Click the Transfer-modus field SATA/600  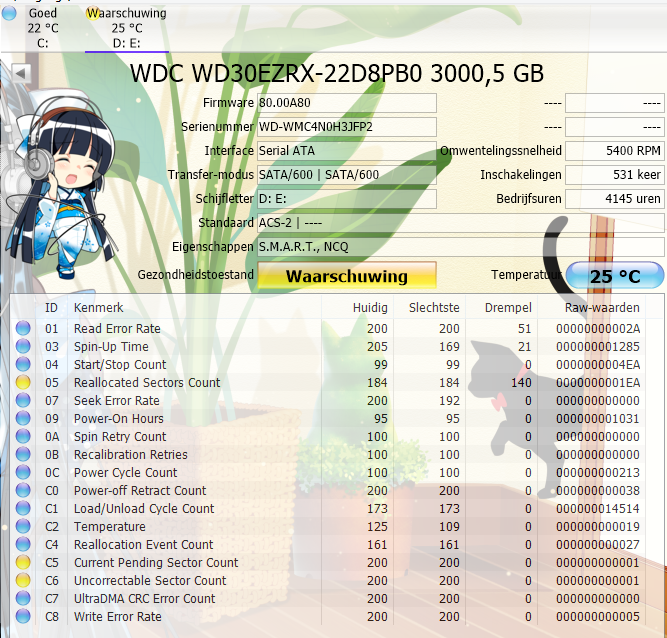click(x=347, y=175)
